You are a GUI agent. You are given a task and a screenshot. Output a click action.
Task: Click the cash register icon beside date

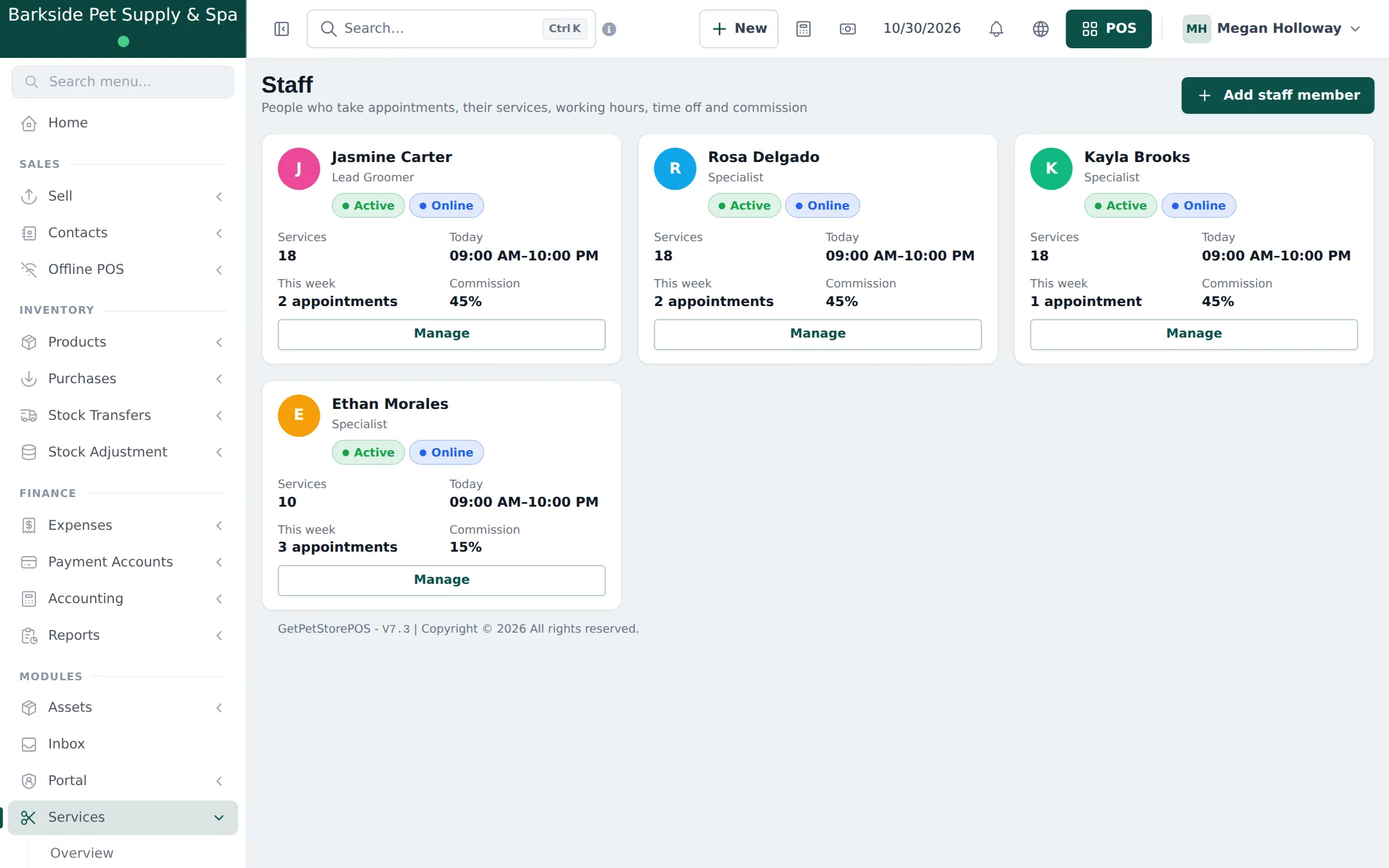(848, 29)
